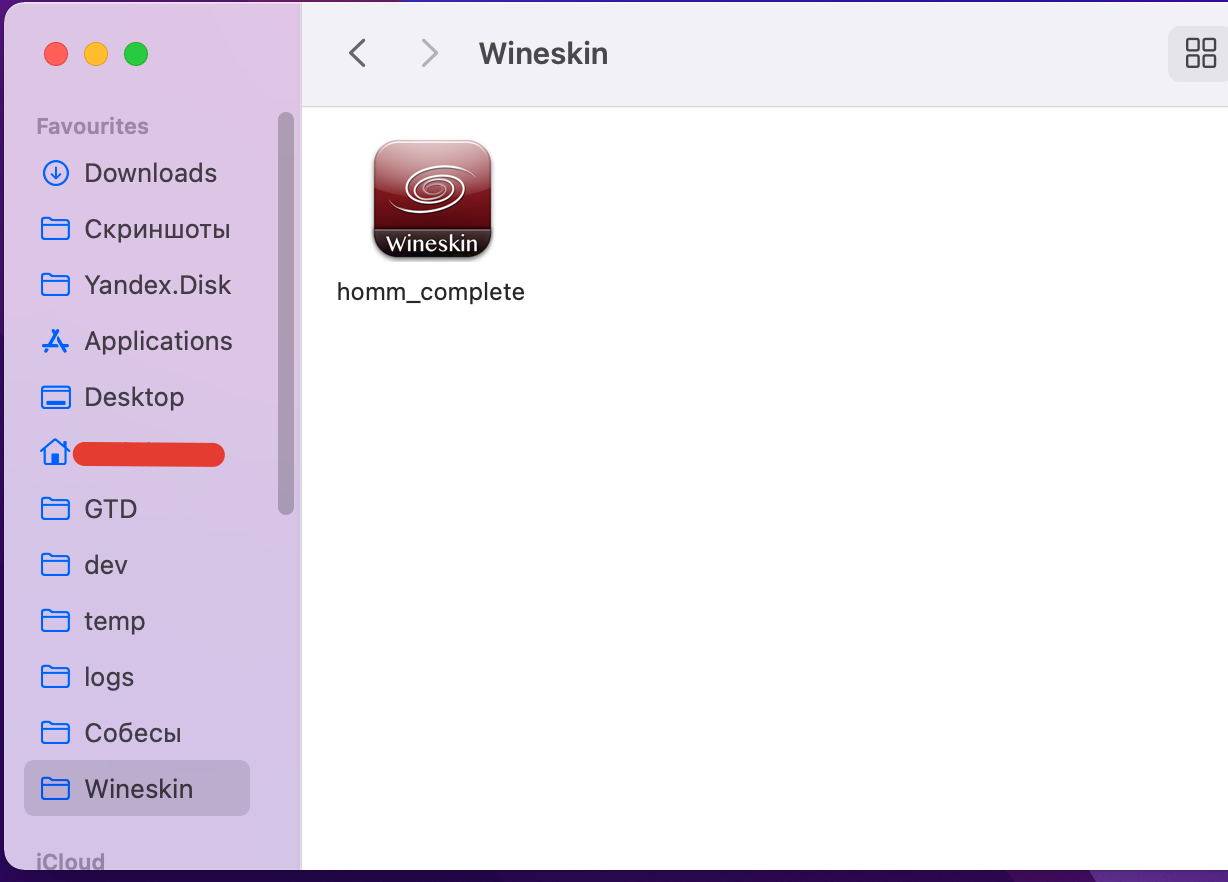Click the temp folder icon
The image size is (1228, 882).
(55, 621)
